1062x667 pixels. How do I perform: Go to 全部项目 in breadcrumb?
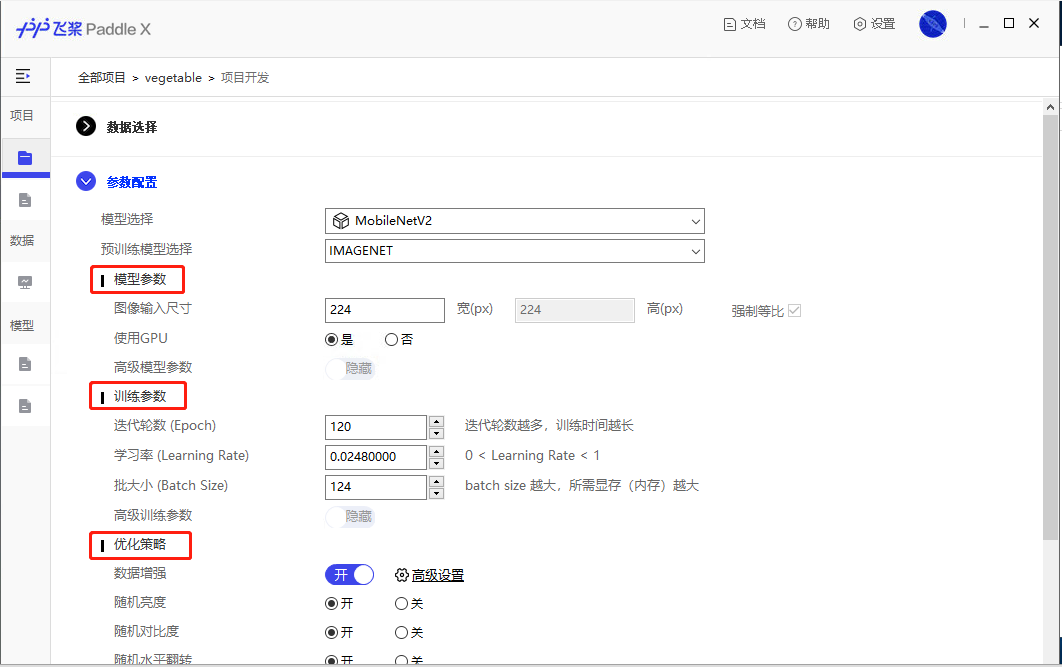pos(102,78)
